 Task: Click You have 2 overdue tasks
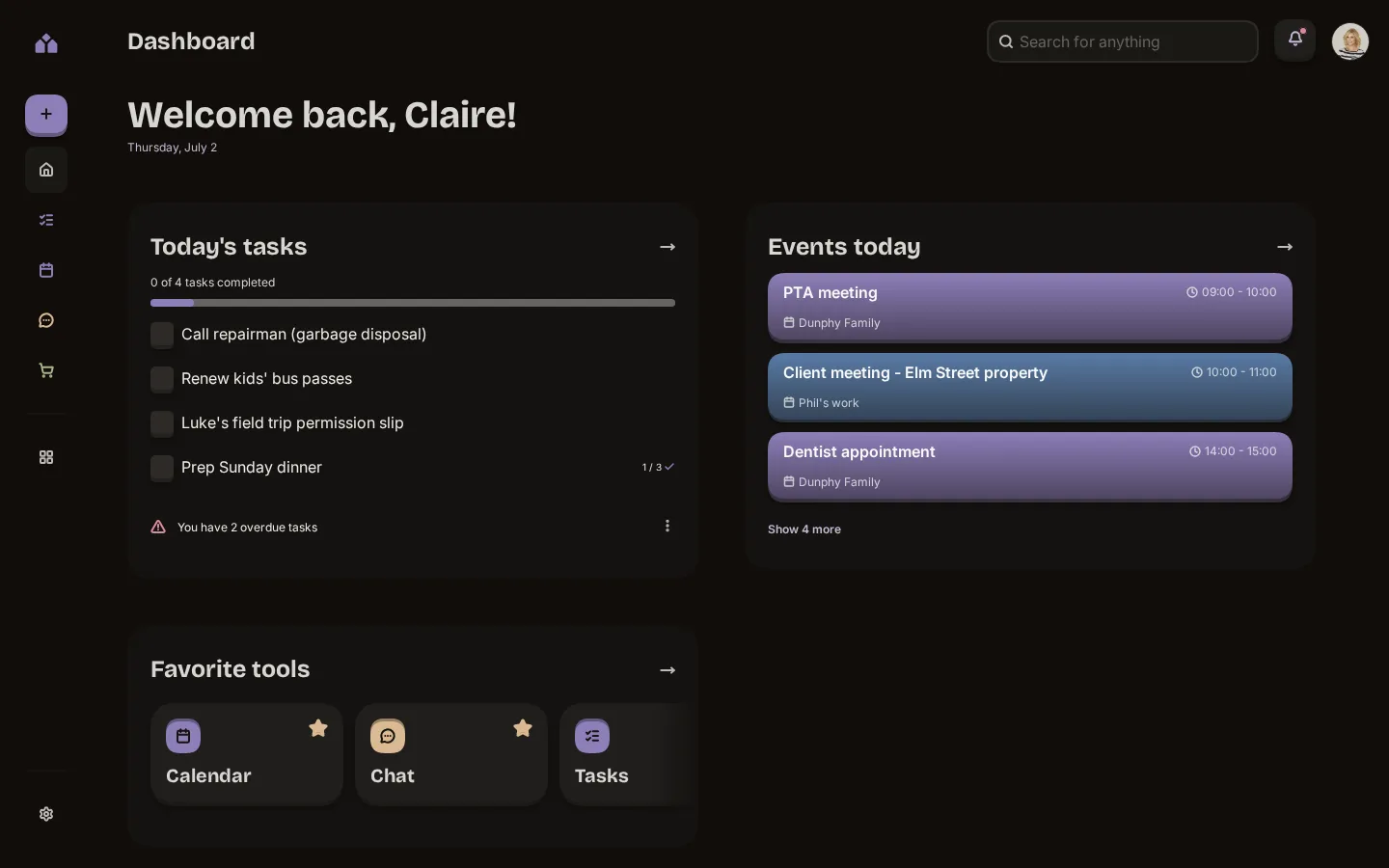click(247, 528)
